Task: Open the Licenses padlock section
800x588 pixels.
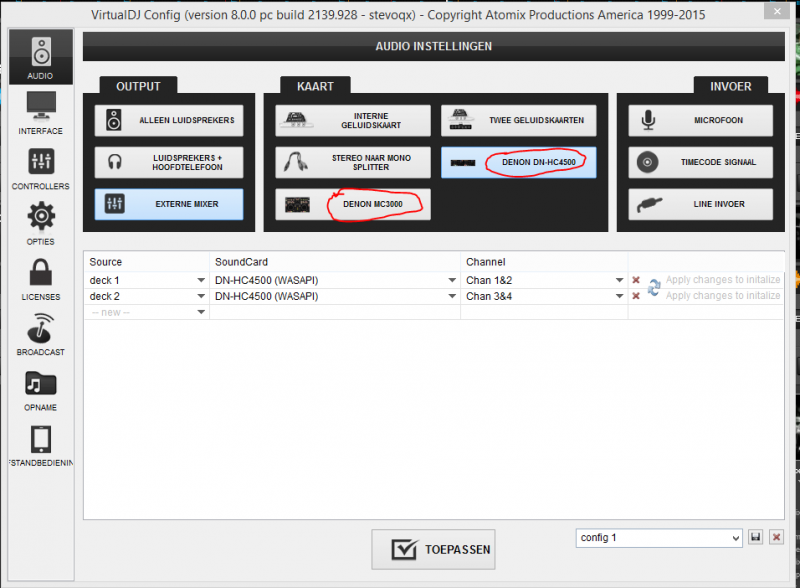Action: point(41,279)
